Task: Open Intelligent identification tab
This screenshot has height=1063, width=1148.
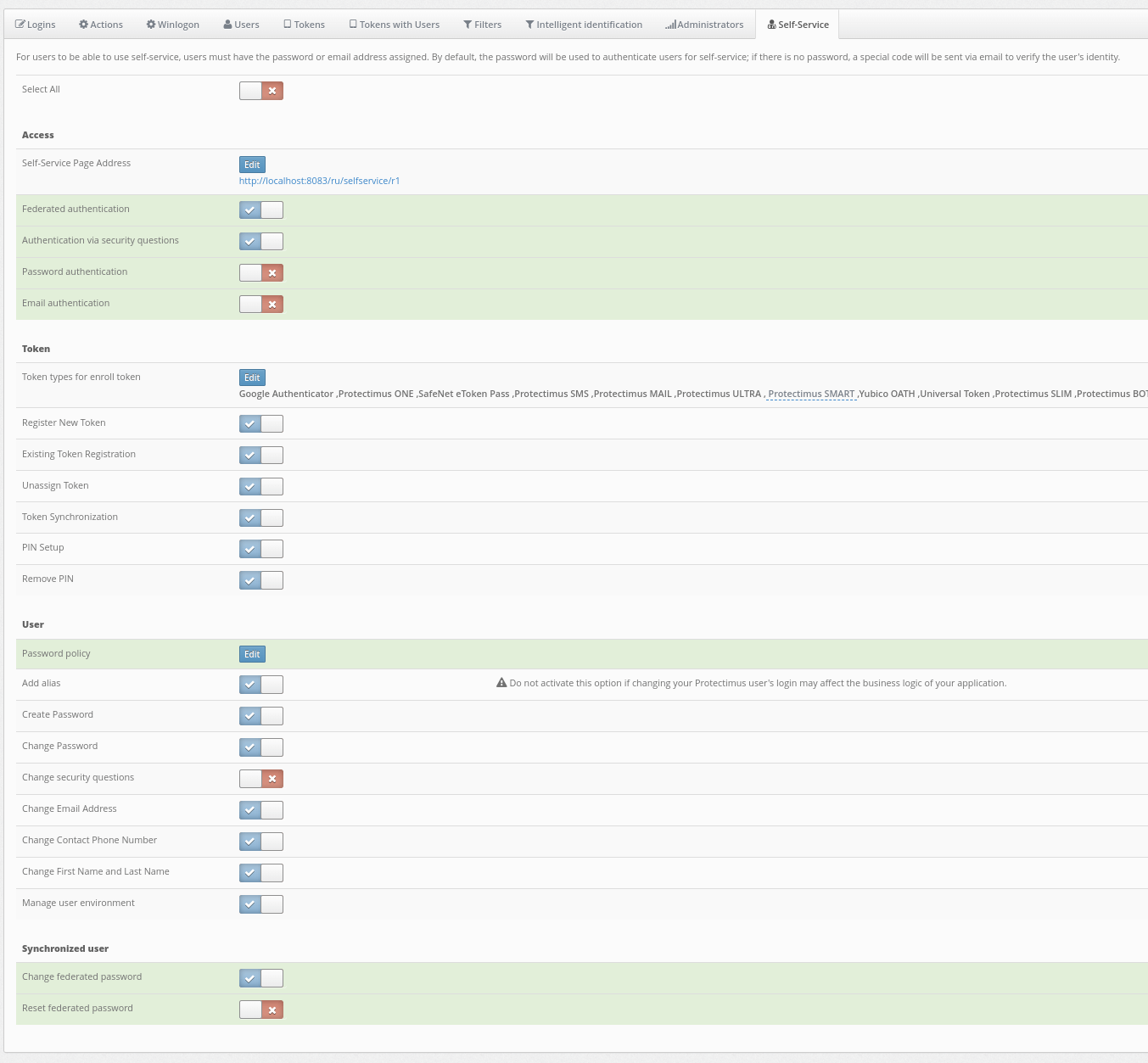Action: [x=584, y=25]
